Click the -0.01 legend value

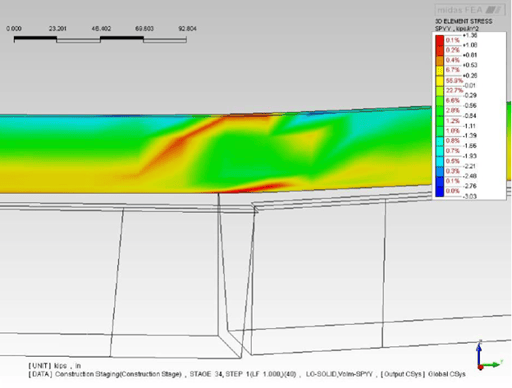click(x=470, y=86)
